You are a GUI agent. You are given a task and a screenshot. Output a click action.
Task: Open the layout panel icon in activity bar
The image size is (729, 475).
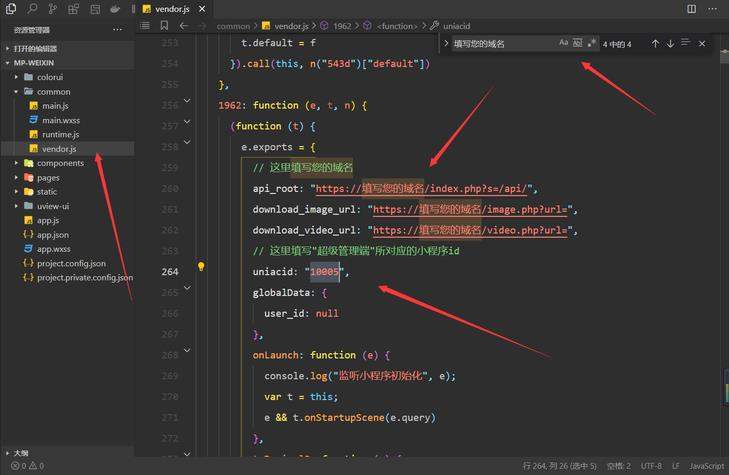pyautogui.click(x=95, y=9)
